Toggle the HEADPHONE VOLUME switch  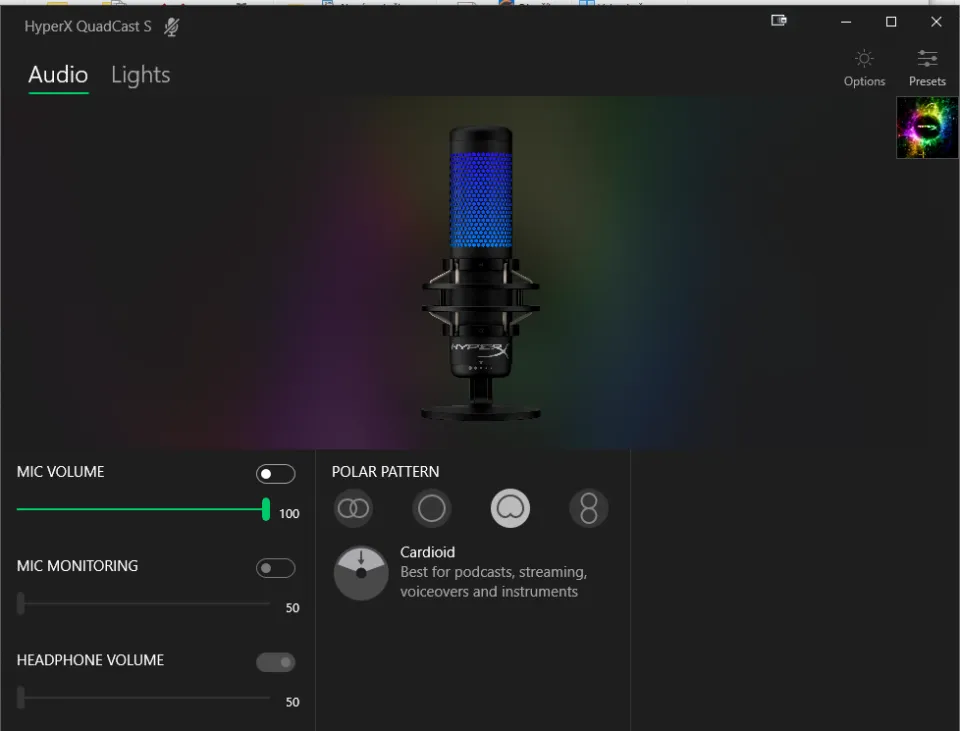(276, 662)
